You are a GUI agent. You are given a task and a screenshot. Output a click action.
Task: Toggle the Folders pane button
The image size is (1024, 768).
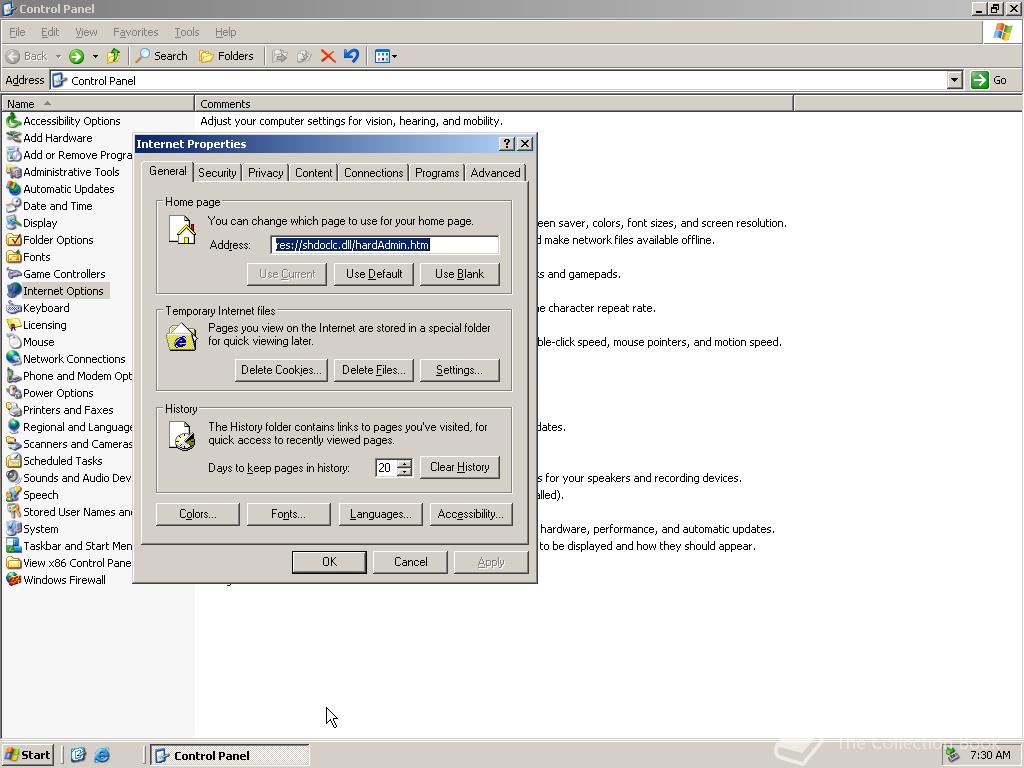click(x=226, y=56)
